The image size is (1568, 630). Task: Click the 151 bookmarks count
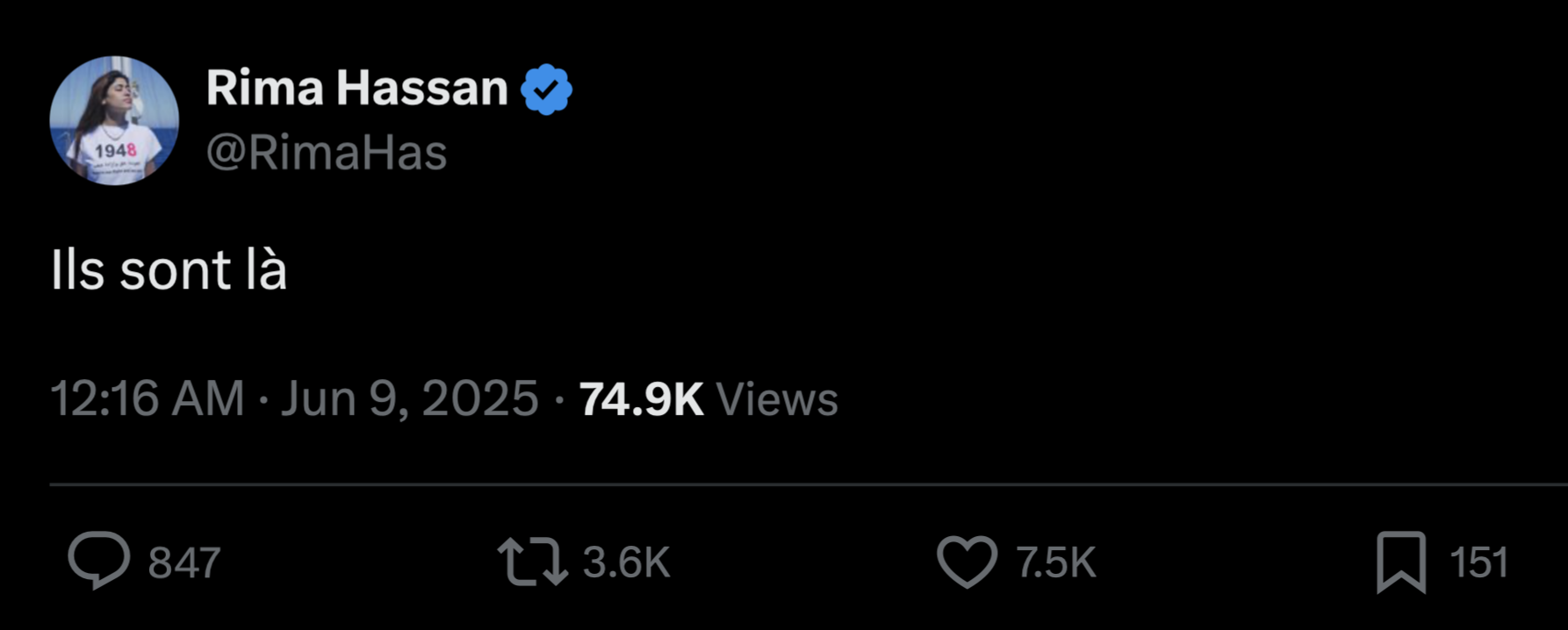pos(1478,562)
